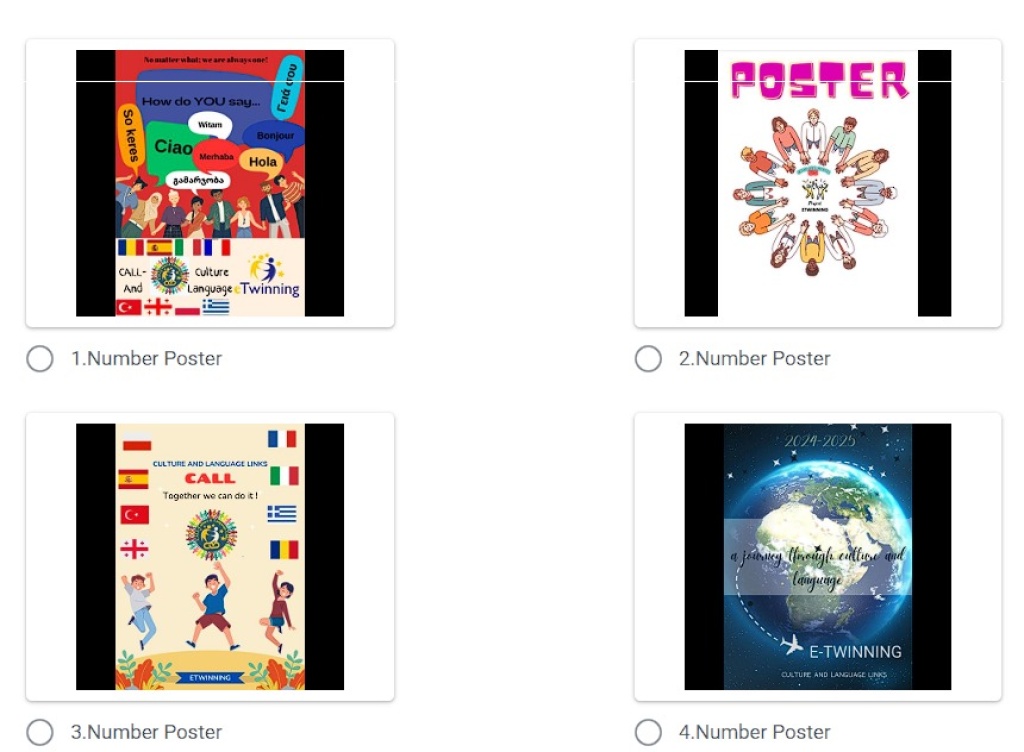Click the '1.Number Poster' option label
The height and width of the screenshot is (752, 1024).
[147, 358]
